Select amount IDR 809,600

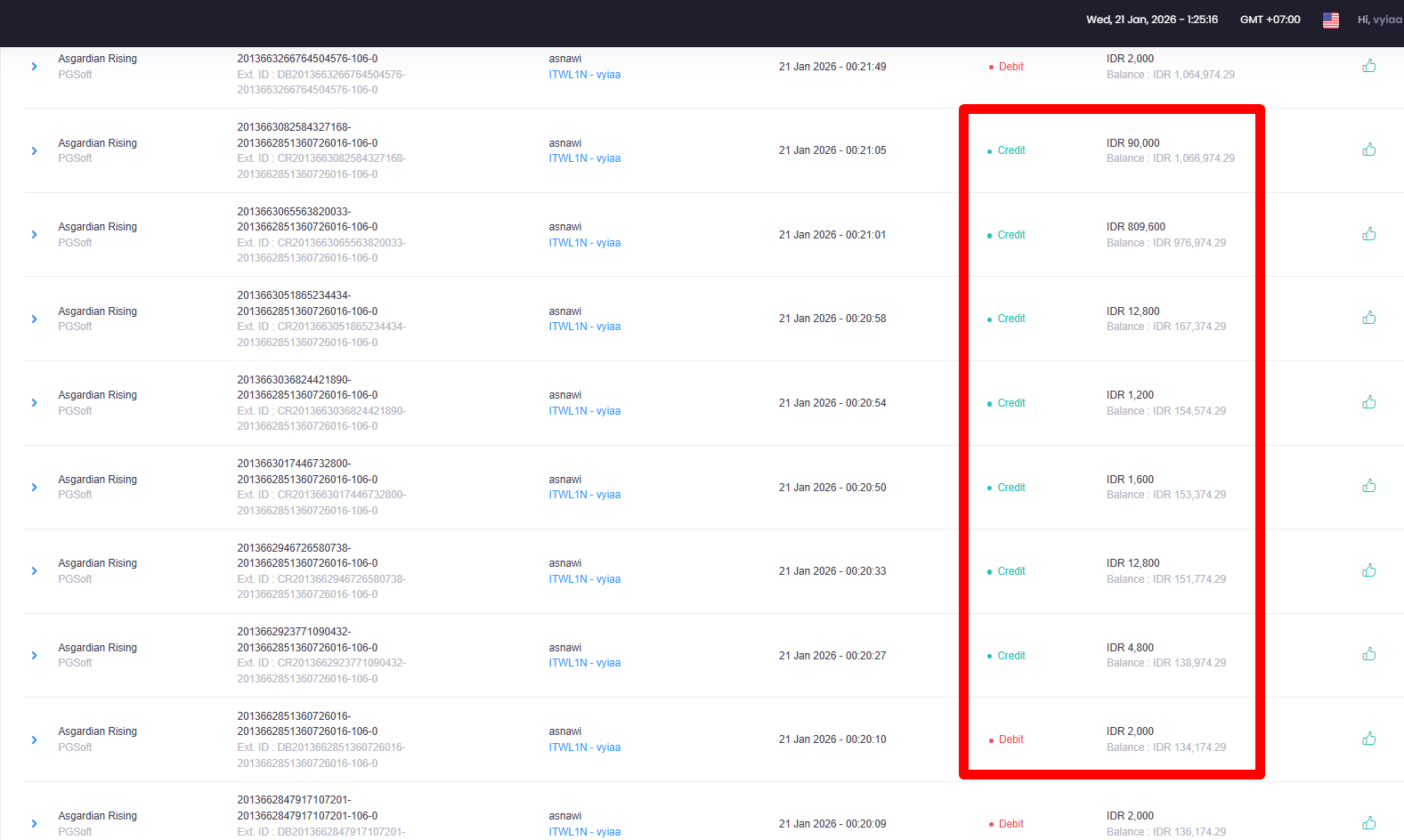tap(1136, 227)
